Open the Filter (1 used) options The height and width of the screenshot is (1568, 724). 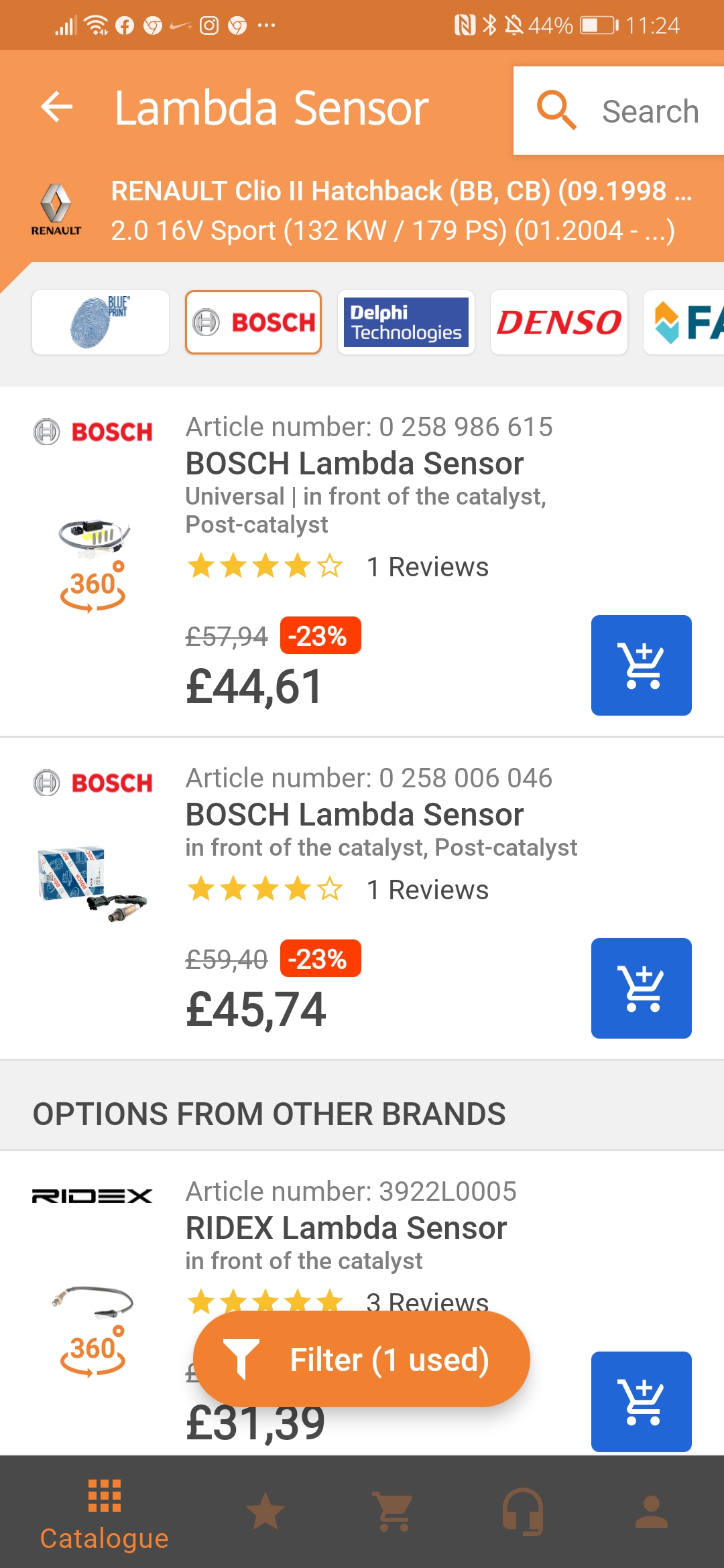362,1359
